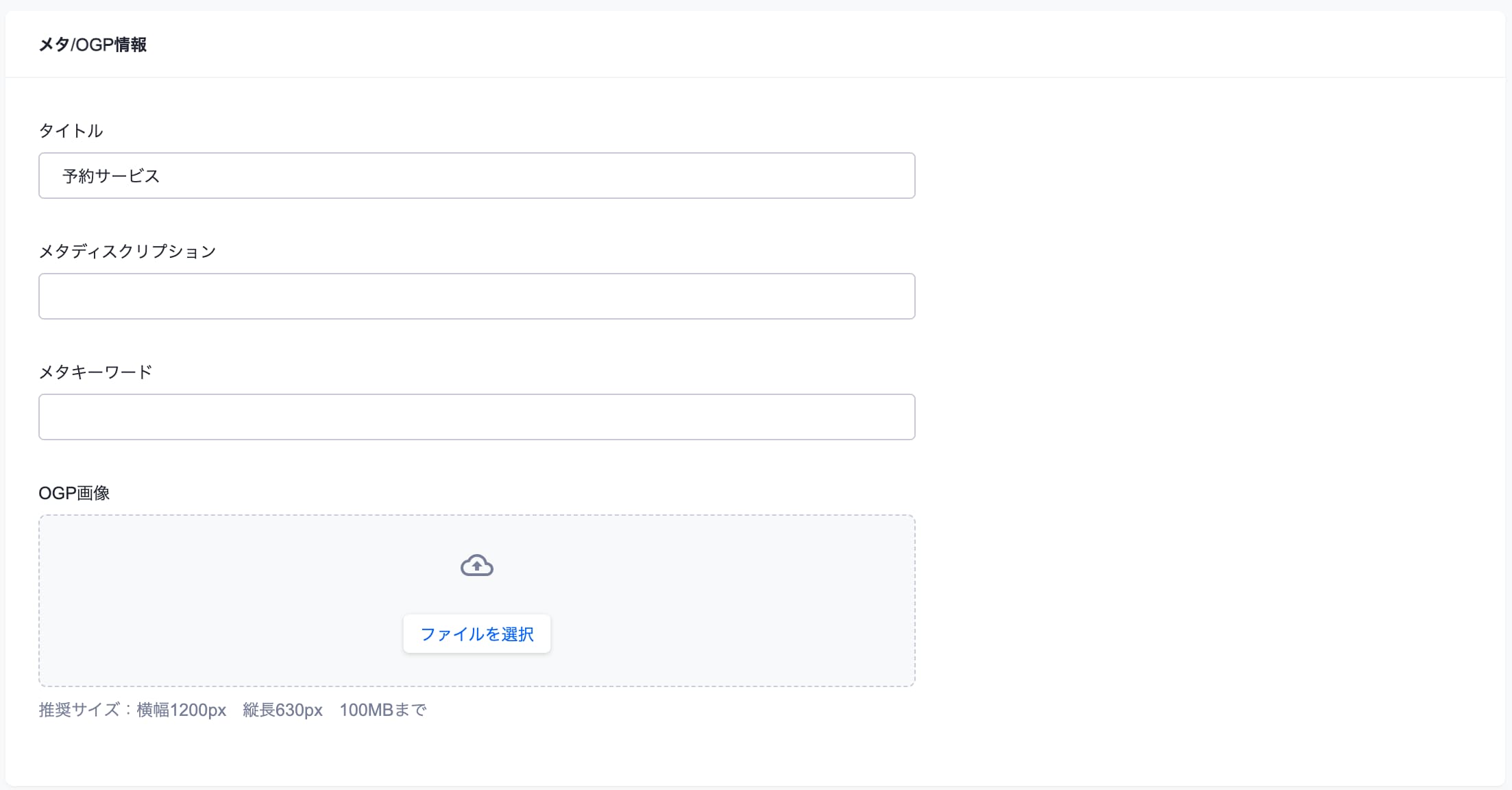Click the empty メタキーワード field
Viewport: 1512px width, 790px height.
477,416
